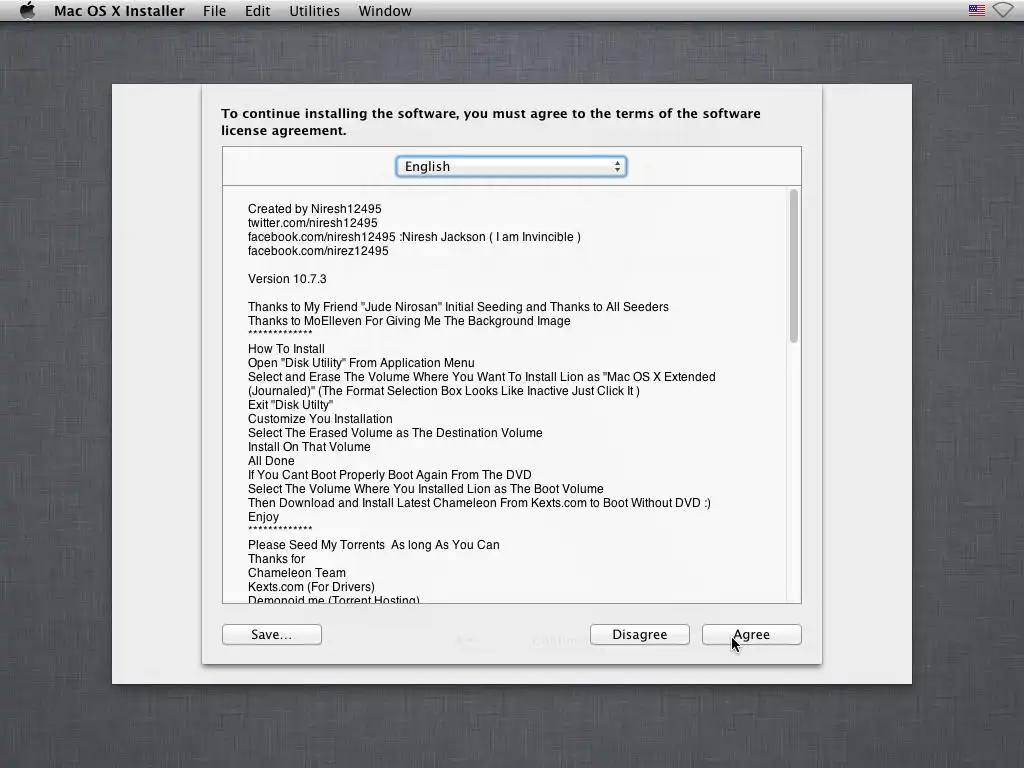1024x768 pixels.
Task: Open the Edit menu
Action: [x=257, y=11]
